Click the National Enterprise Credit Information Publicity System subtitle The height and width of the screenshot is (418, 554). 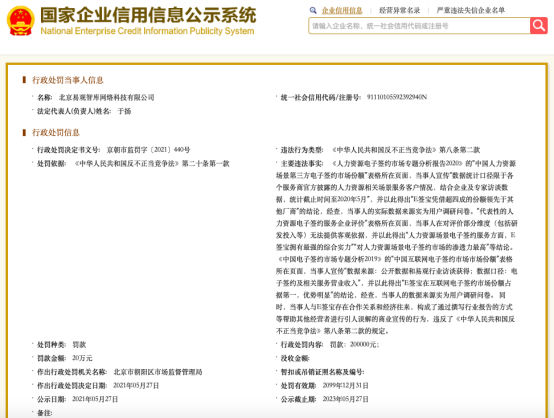tap(147, 31)
